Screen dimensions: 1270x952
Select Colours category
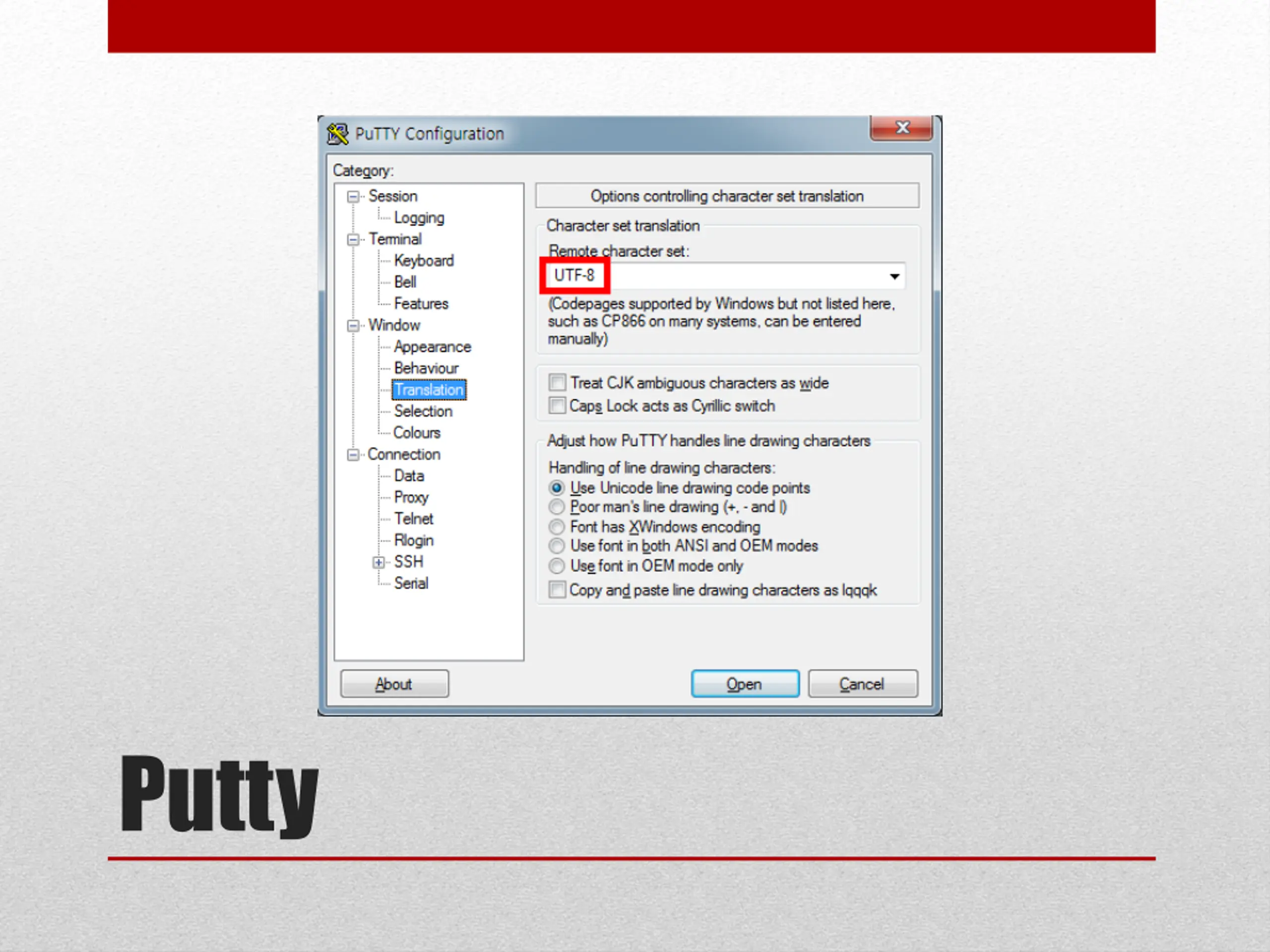click(417, 433)
